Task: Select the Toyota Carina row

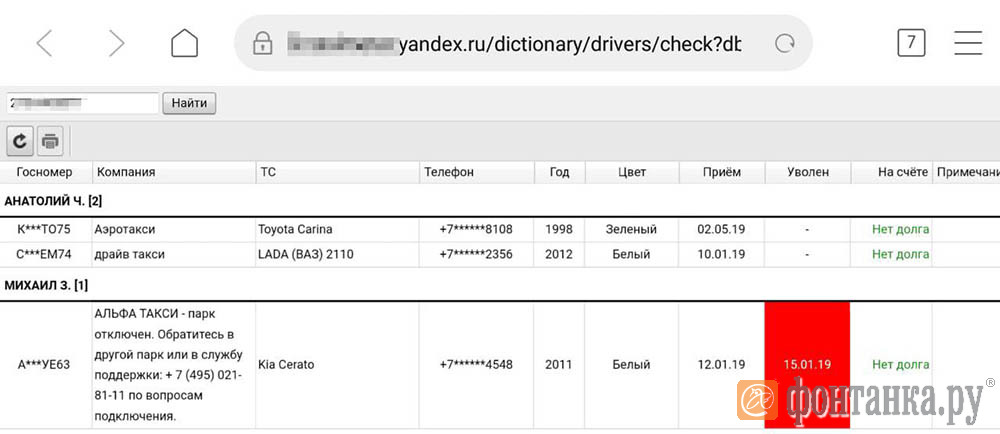Action: click(500, 229)
